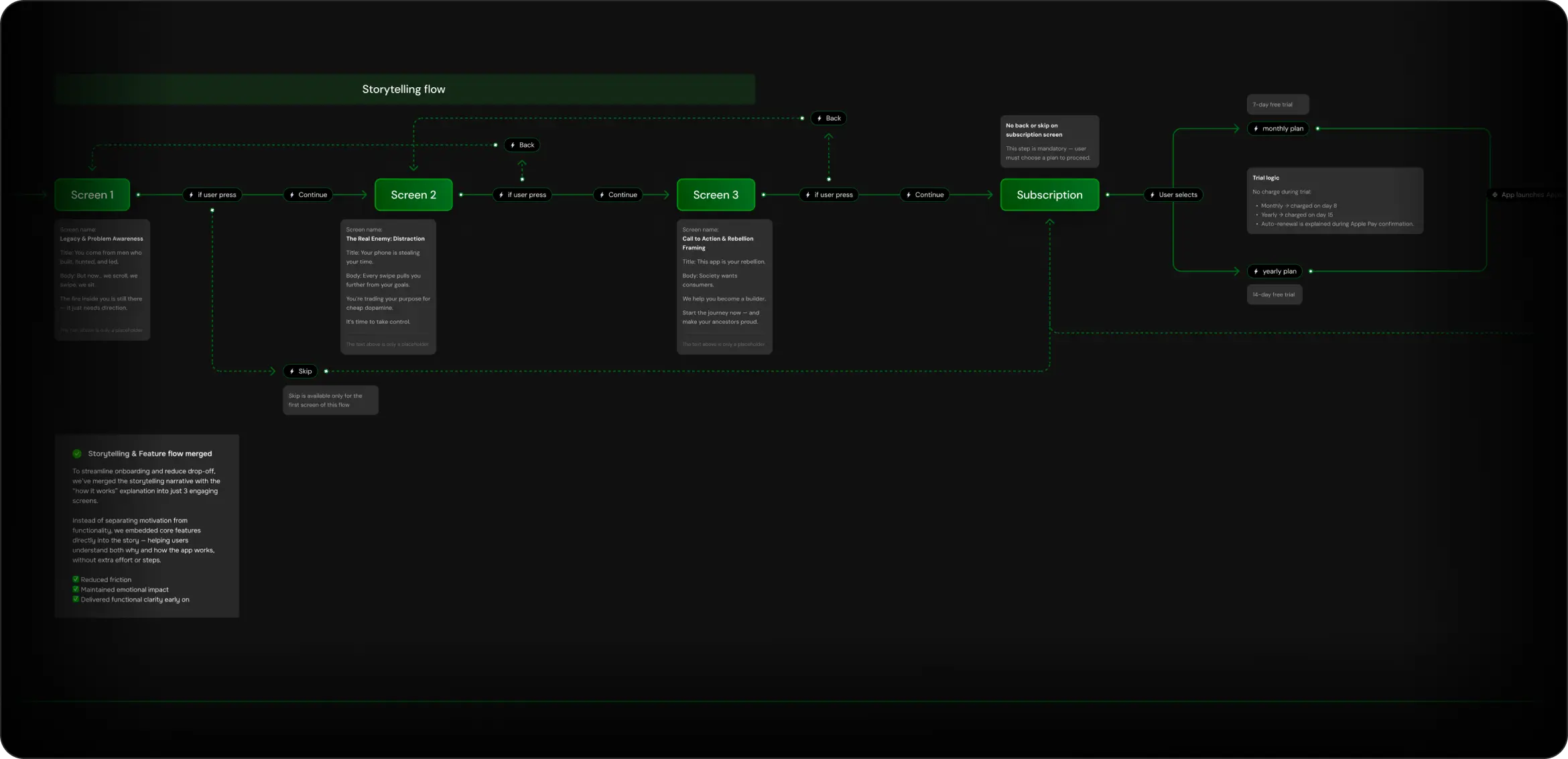Select the Screen 1 node
Screen dimensions: 1568x759
[92, 195]
